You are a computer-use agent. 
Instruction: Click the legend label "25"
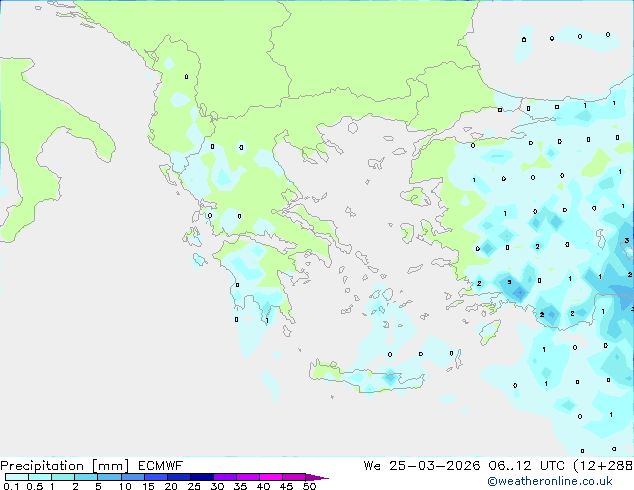point(194,486)
